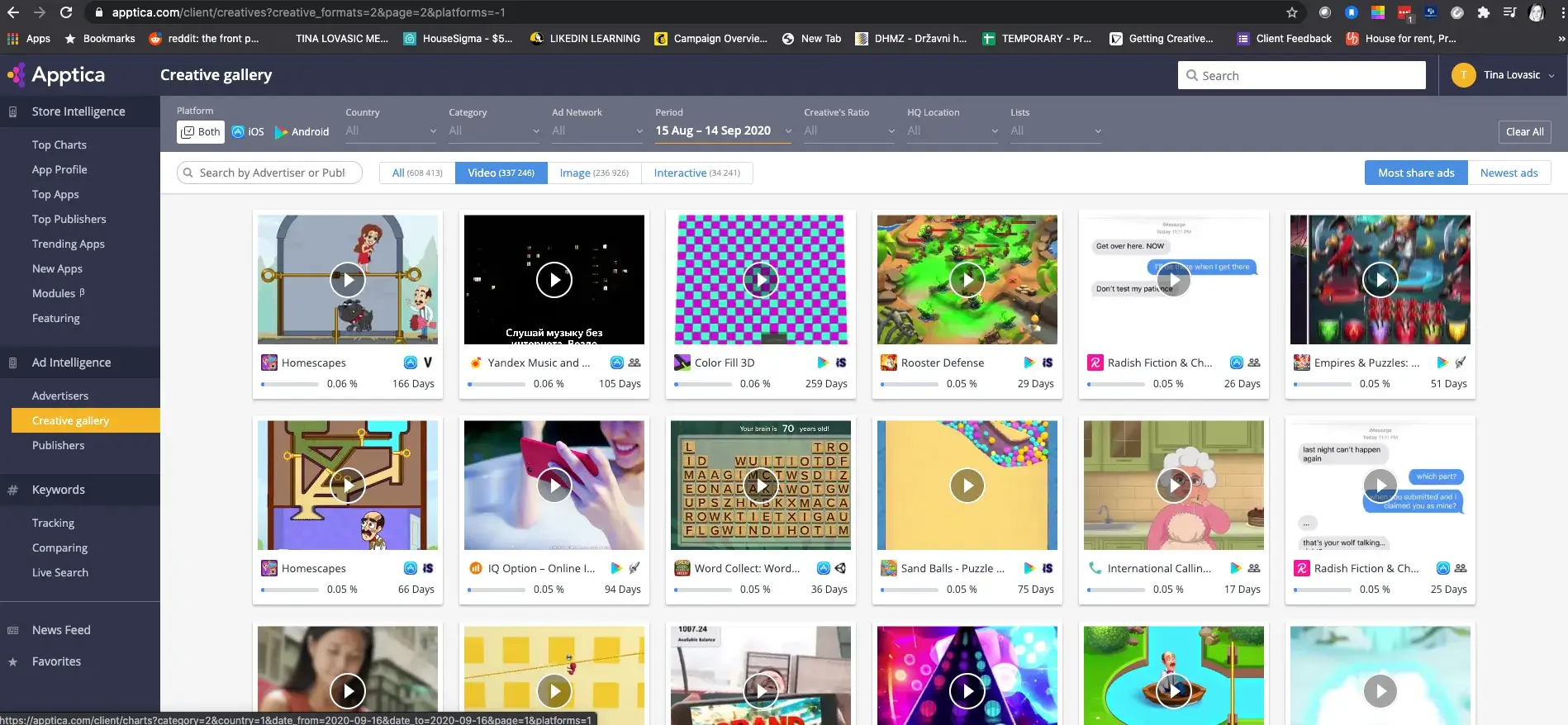Image resolution: width=1568 pixels, height=725 pixels.
Task: Switch to the Interactive creatives tab
Action: coord(696,173)
